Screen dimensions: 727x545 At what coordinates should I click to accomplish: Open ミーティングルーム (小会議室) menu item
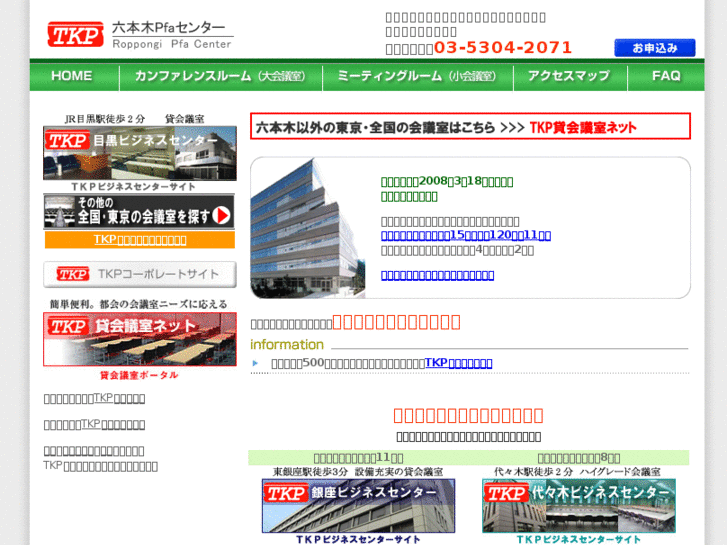418,76
